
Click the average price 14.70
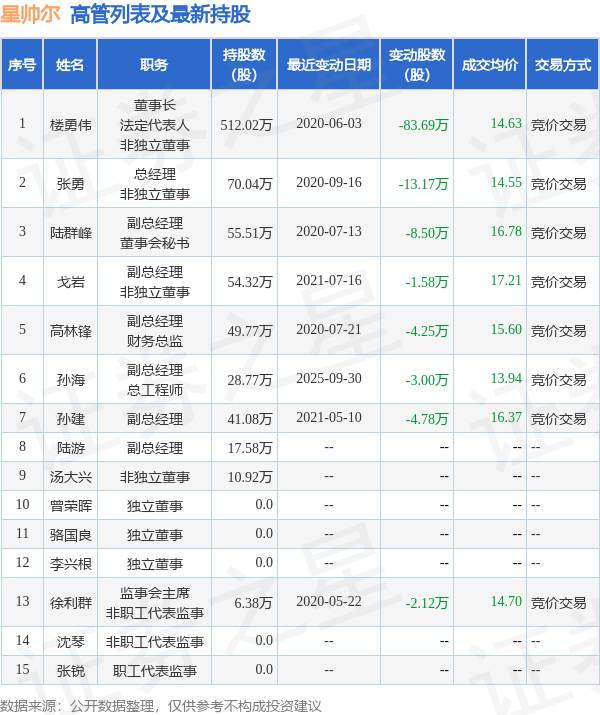click(x=506, y=601)
